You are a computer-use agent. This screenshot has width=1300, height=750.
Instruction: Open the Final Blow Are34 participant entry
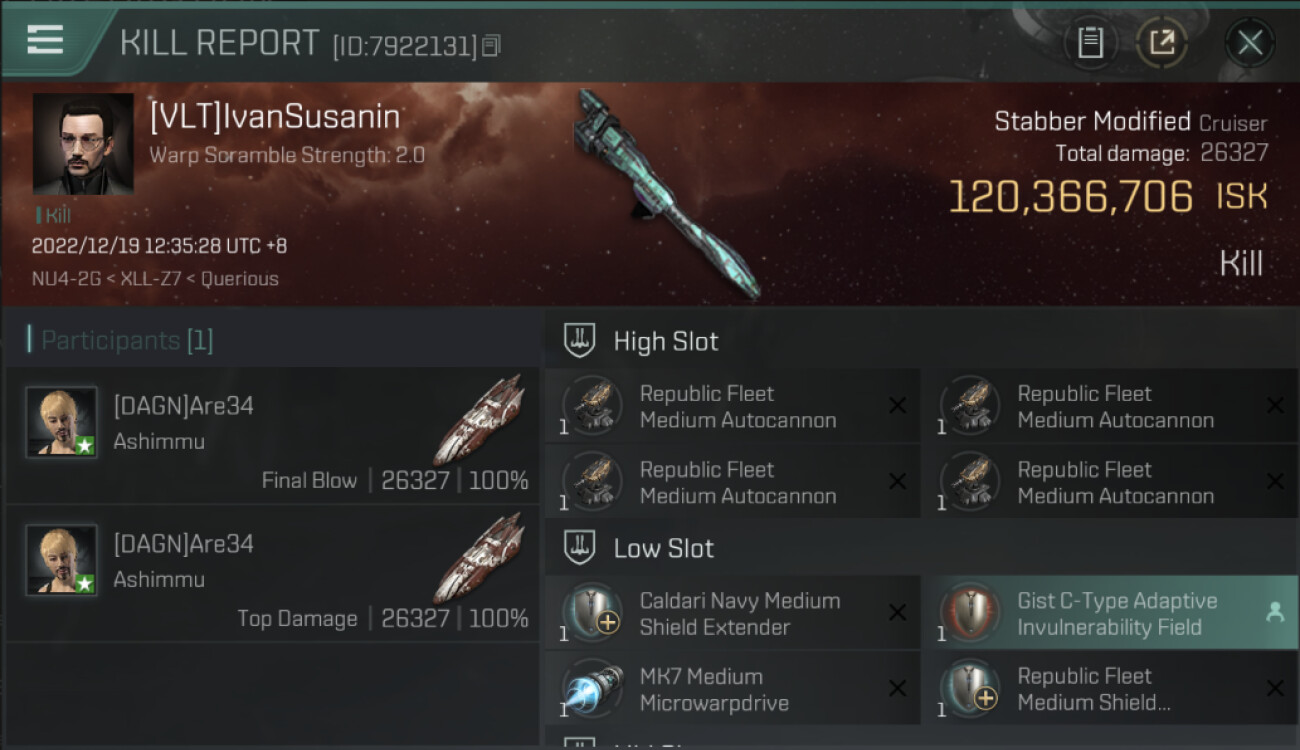tap(272, 434)
